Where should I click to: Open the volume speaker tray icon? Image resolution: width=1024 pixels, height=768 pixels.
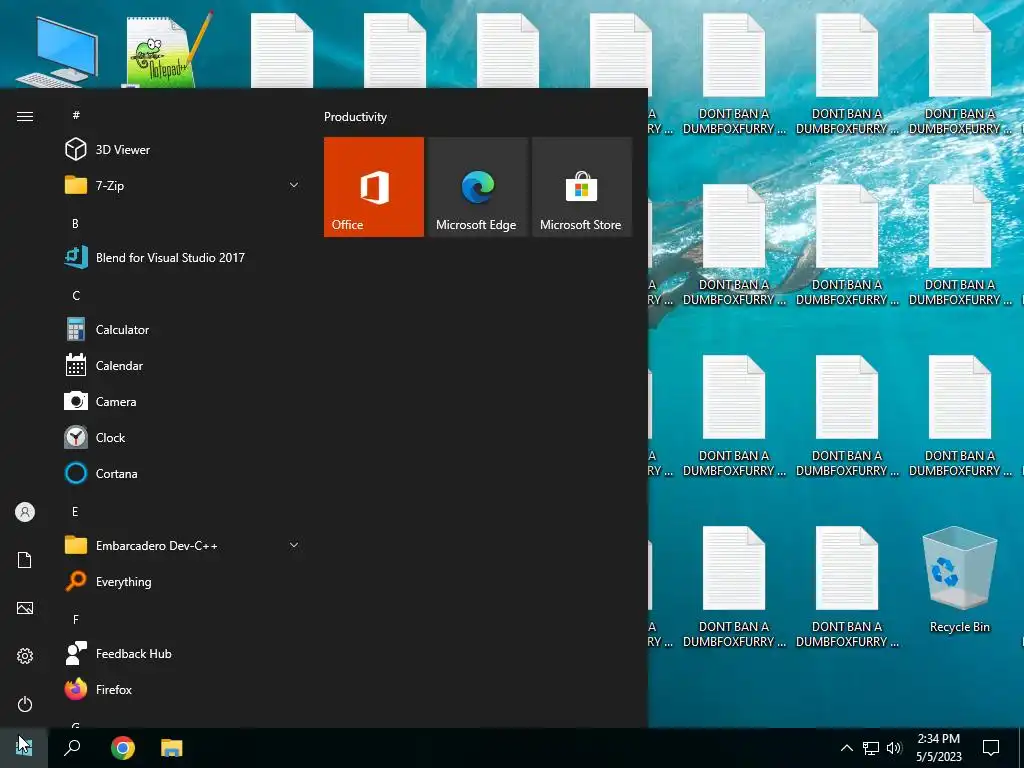[x=894, y=748]
